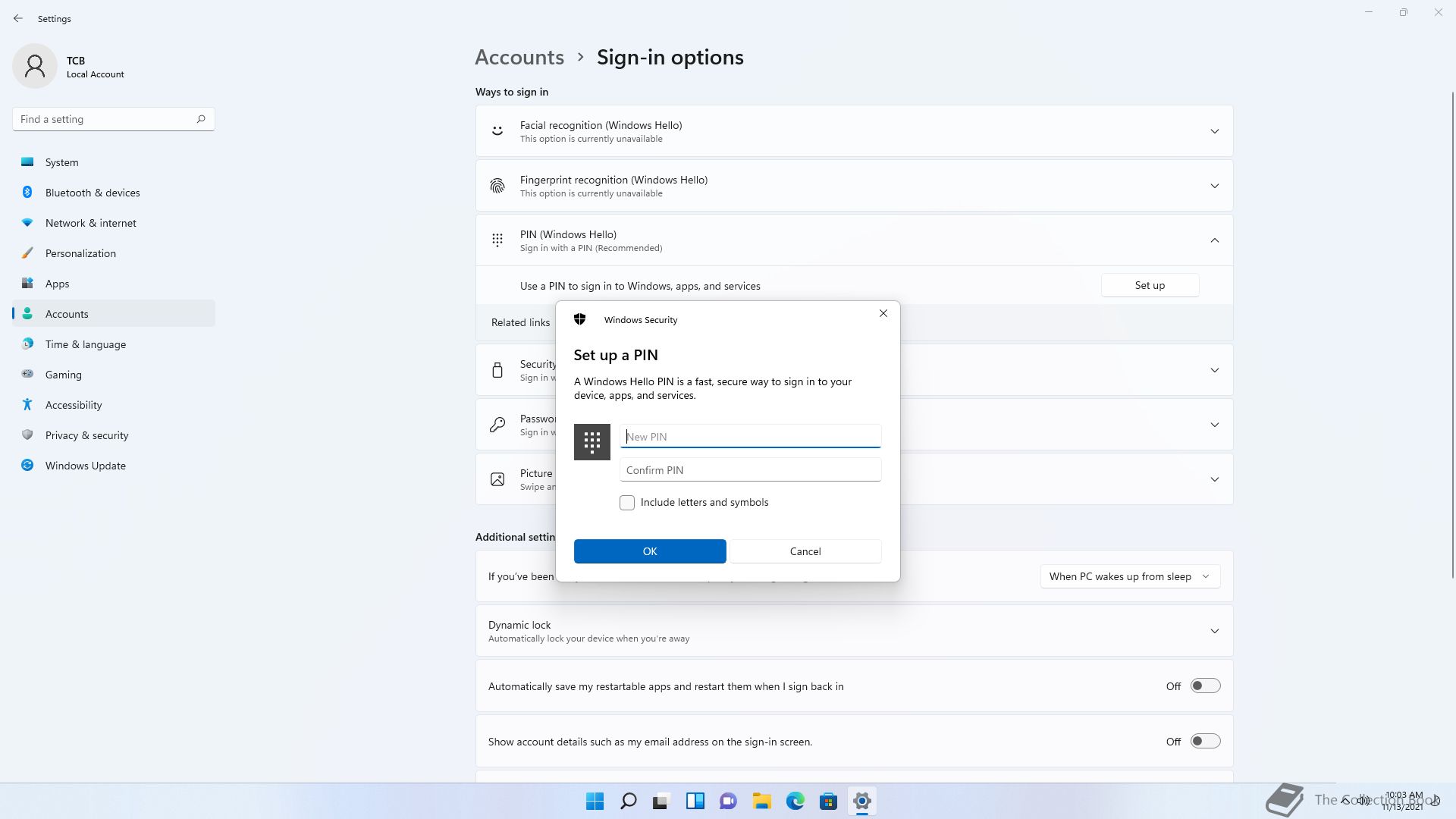Click the security key icon
This screenshot has height=819, width=1456.
pos(497,369)
